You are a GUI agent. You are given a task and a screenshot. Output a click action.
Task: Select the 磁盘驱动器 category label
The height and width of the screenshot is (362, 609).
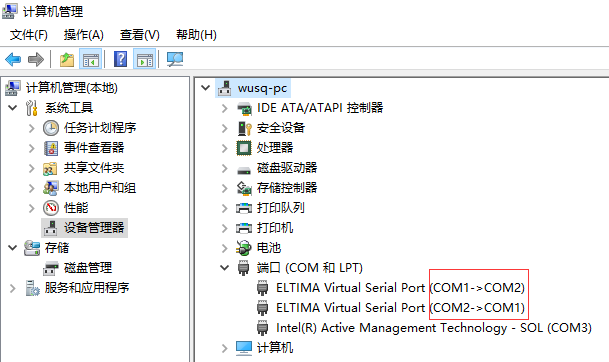point(287,168)
